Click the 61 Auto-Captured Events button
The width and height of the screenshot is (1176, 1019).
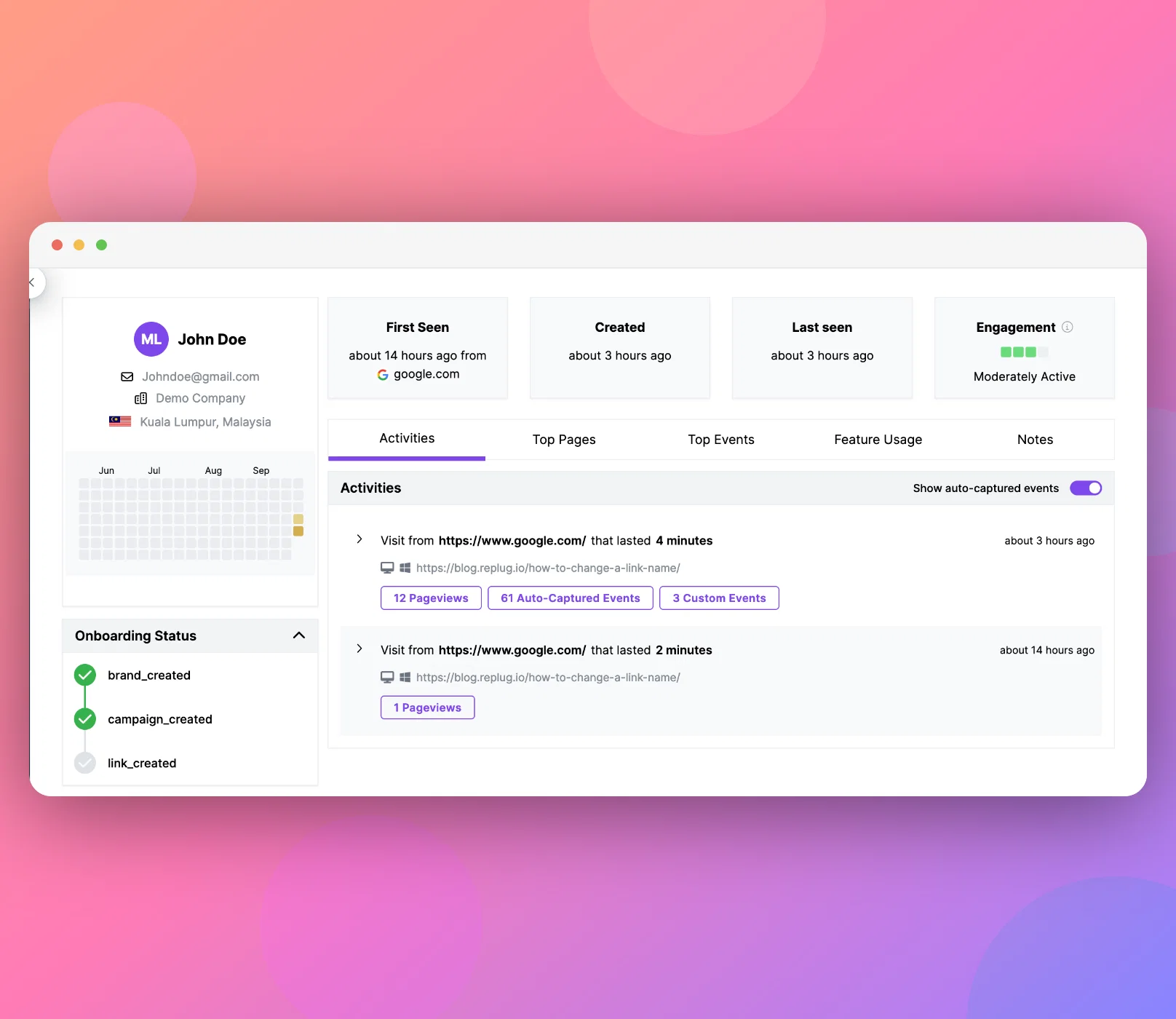tap(571, 598)
